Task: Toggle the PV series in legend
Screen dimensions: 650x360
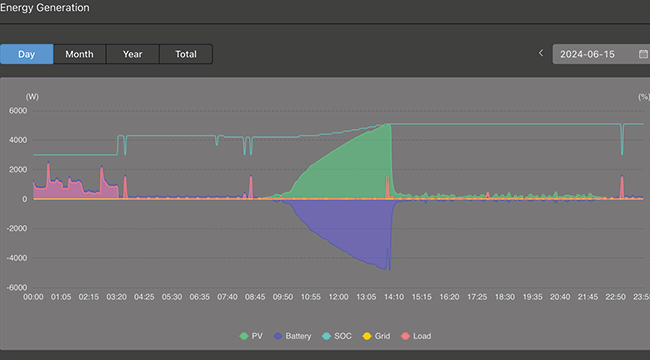Action: 251,336
